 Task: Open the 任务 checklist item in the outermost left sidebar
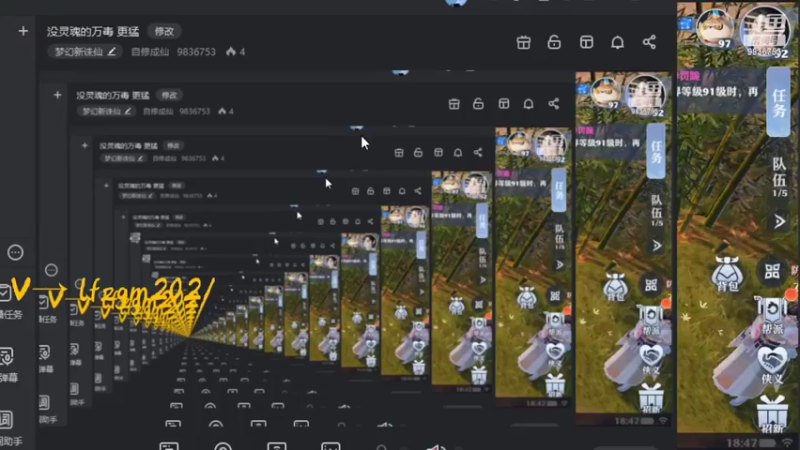tap(8, 301)
